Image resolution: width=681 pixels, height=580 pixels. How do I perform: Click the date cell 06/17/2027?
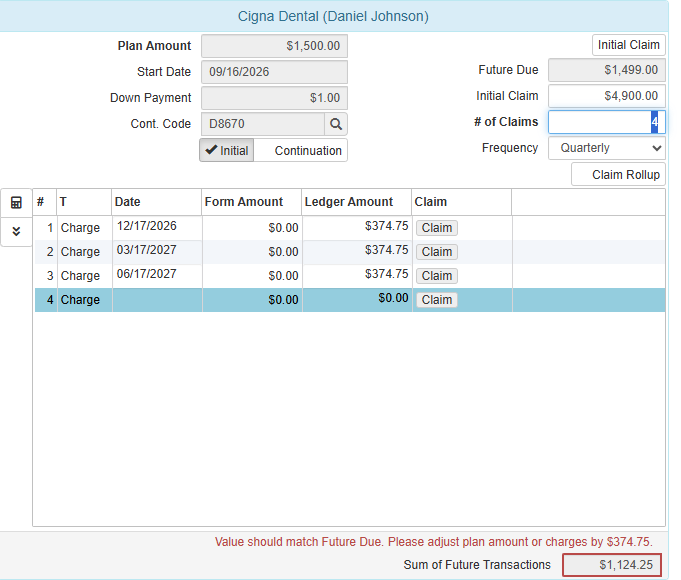pyautogui.click(x=157, y=276)
